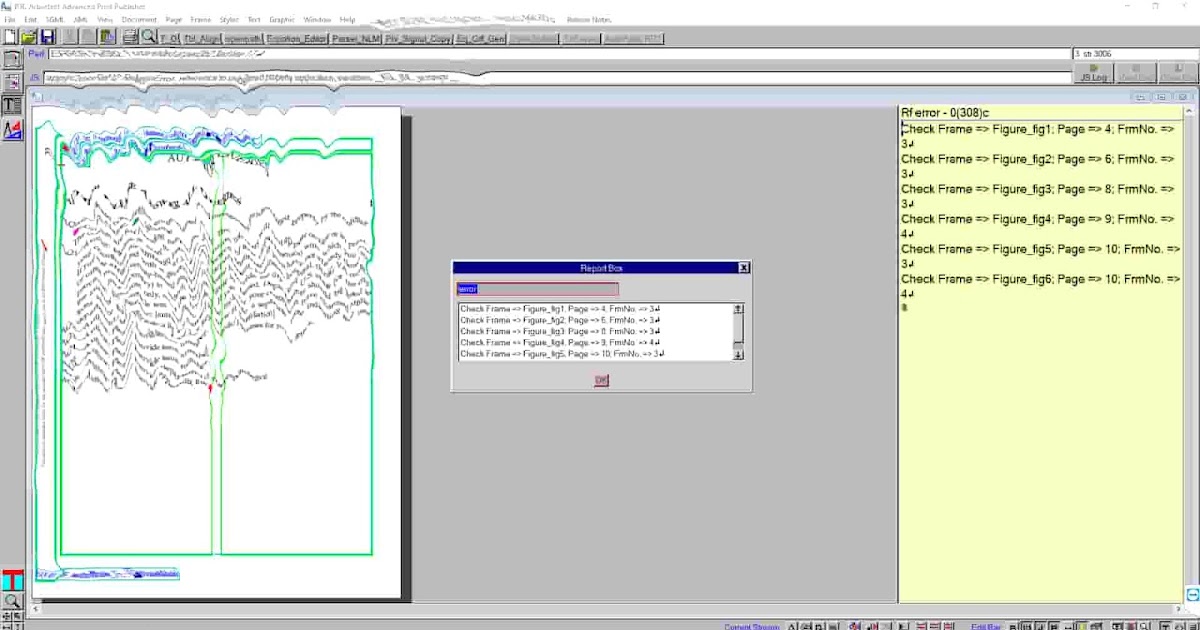Click the Current Stream toggle in the status bar
The height and width of the screenshot is (630, 1200).
pyautogui.click(x=750, y=625)
